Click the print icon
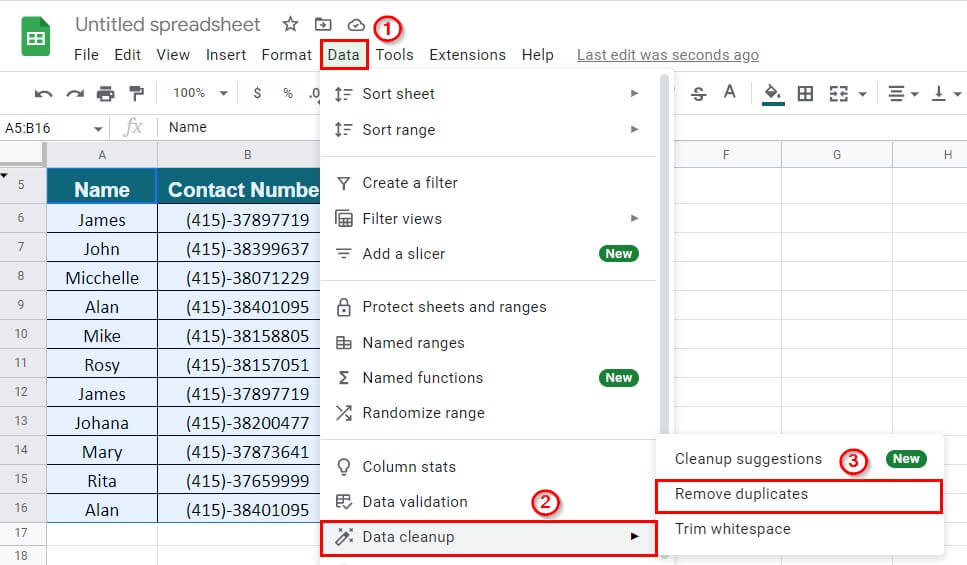 (x=105, y=94)
